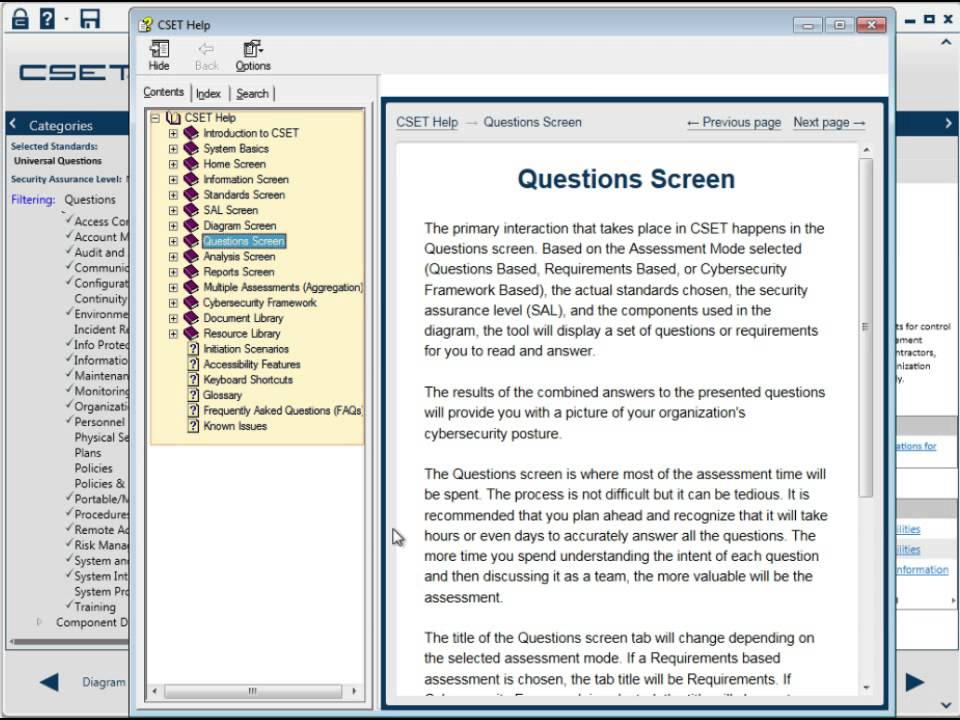
Task: Click the contents tree scroll left arrow
Action: coord(154,691)
